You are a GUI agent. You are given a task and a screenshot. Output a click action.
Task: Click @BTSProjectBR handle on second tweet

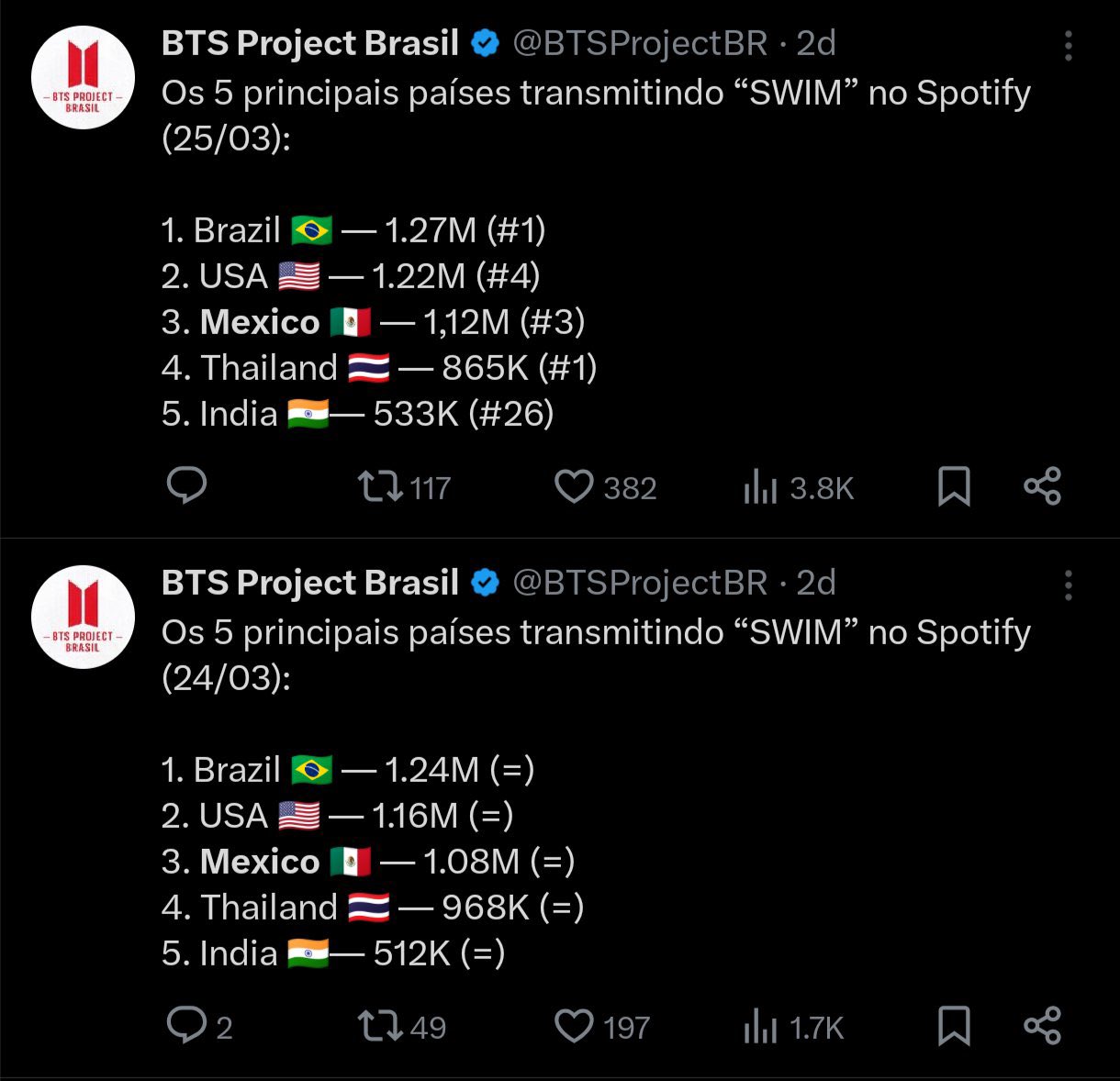tap(640, 584)
